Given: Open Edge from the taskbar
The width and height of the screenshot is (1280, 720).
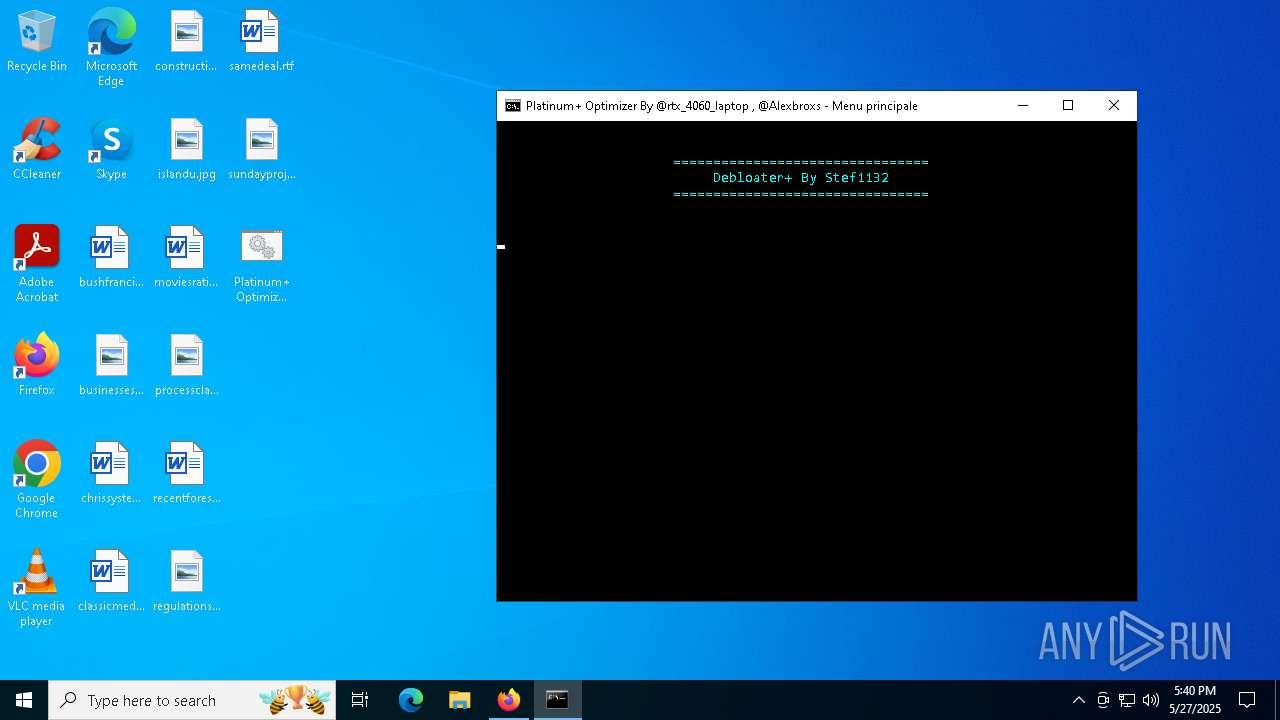Looking at the screenshot, I should [x=411, y=700].
